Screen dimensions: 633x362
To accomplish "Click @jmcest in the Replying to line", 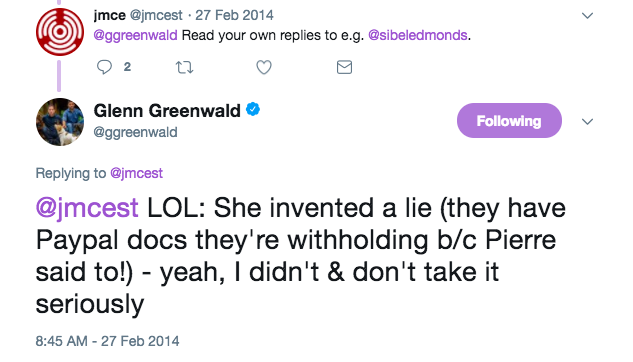I will pos(136,173).
